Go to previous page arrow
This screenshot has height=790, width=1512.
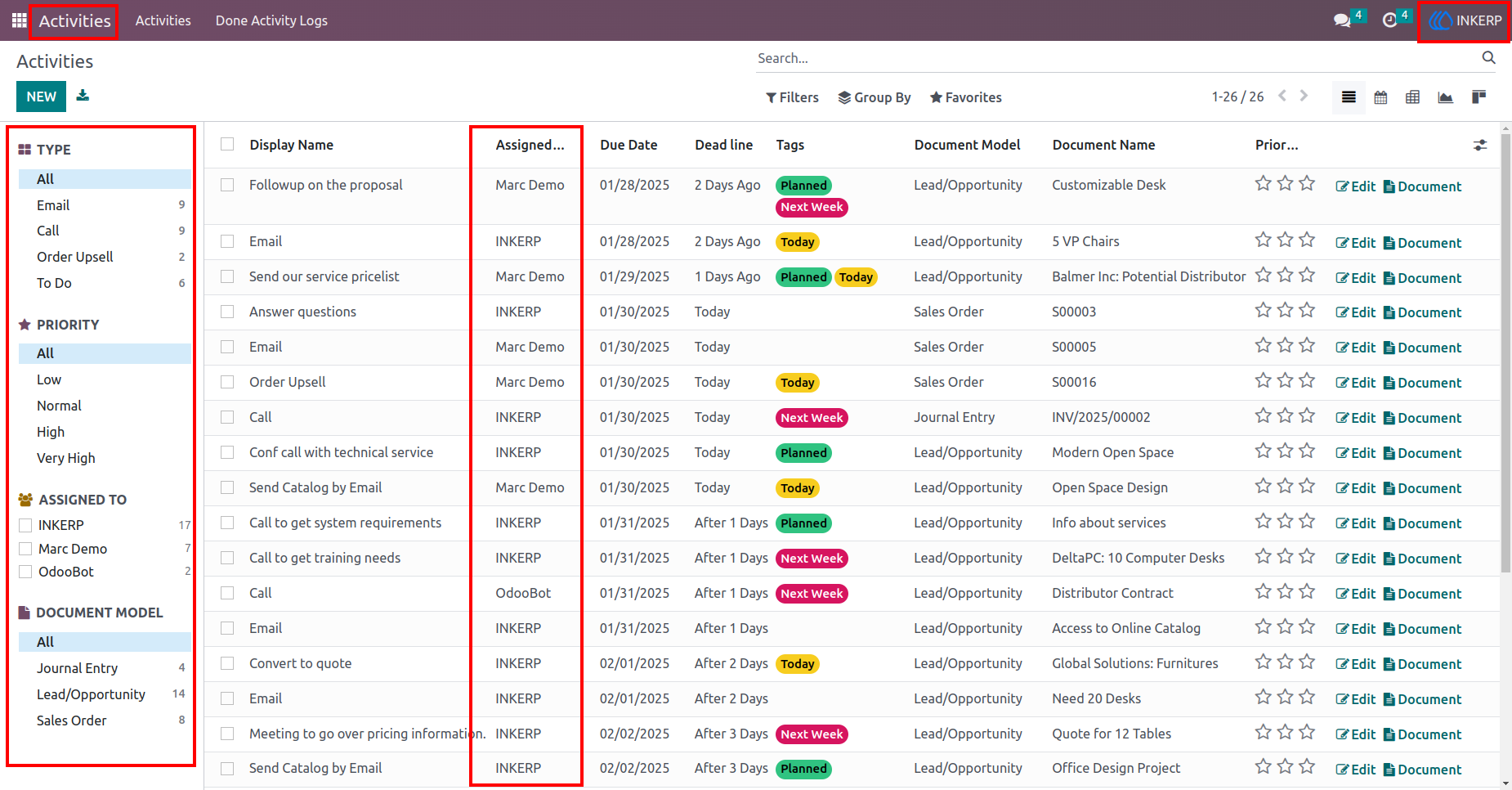[x=1282, y=97]
